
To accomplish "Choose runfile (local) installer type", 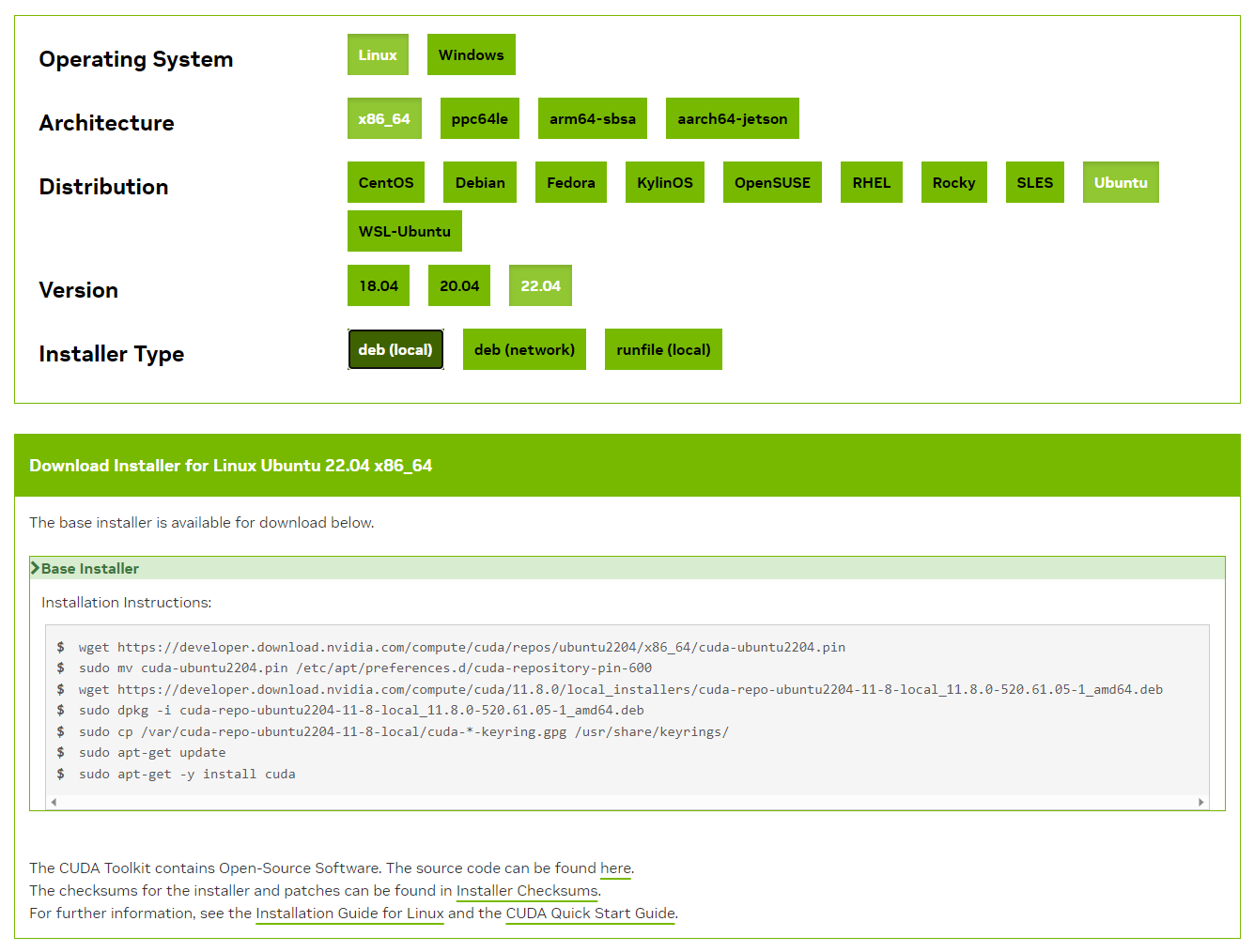I will (x=663, y=349).
